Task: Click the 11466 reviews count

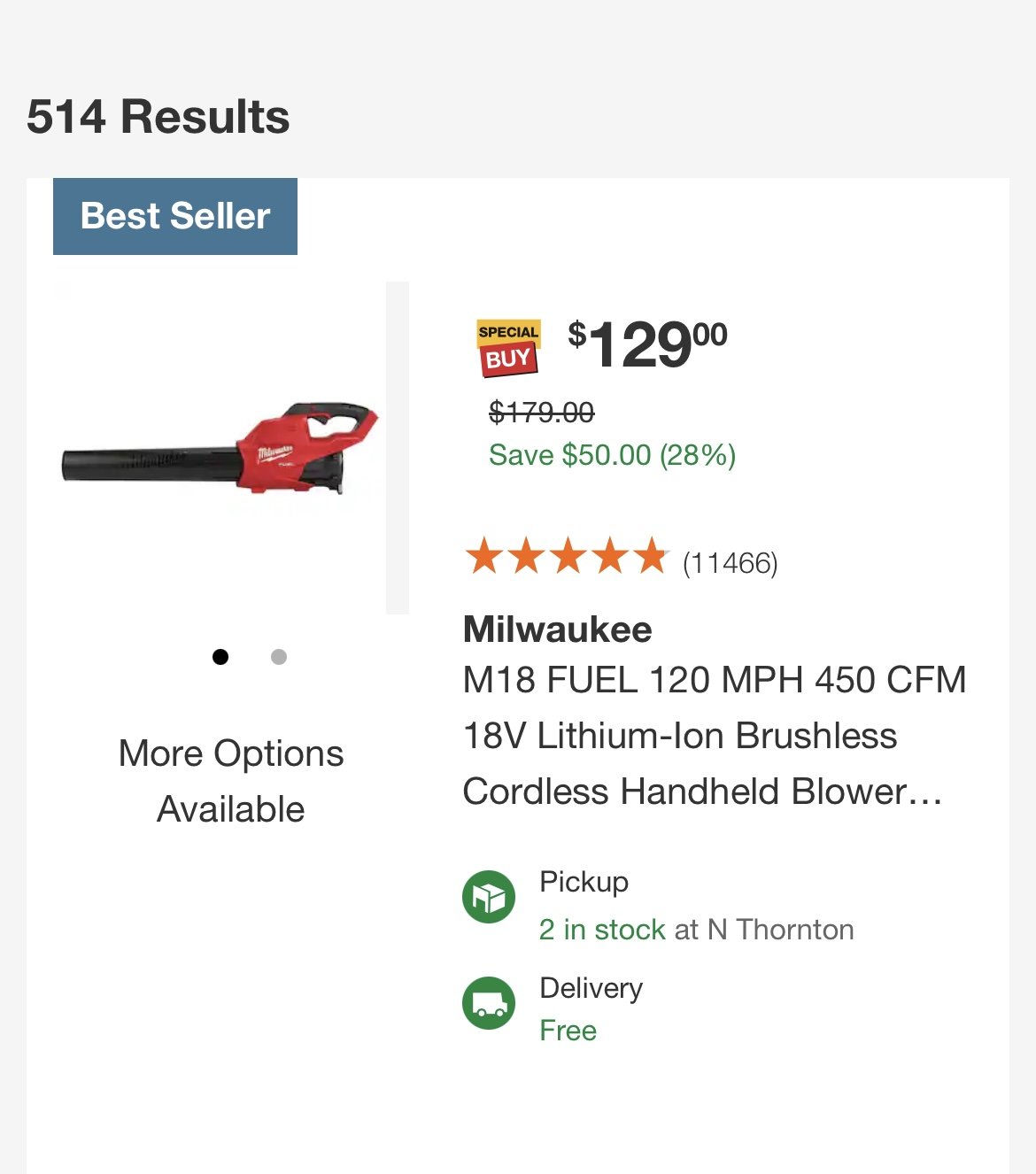Action: pyautogui.click(x=731, y=563)
